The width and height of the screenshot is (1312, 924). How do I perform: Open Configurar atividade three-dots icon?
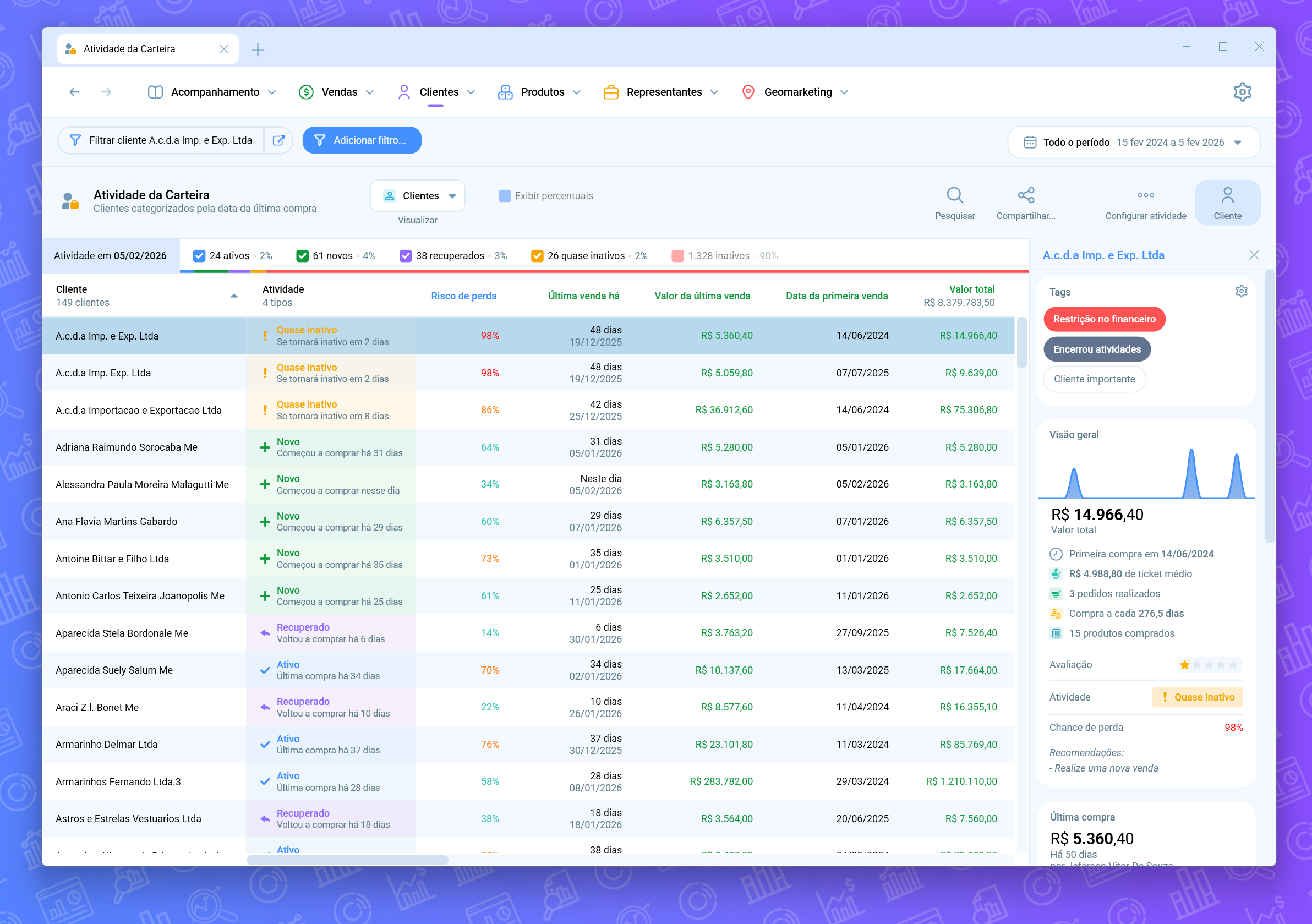coord(1145,195)
